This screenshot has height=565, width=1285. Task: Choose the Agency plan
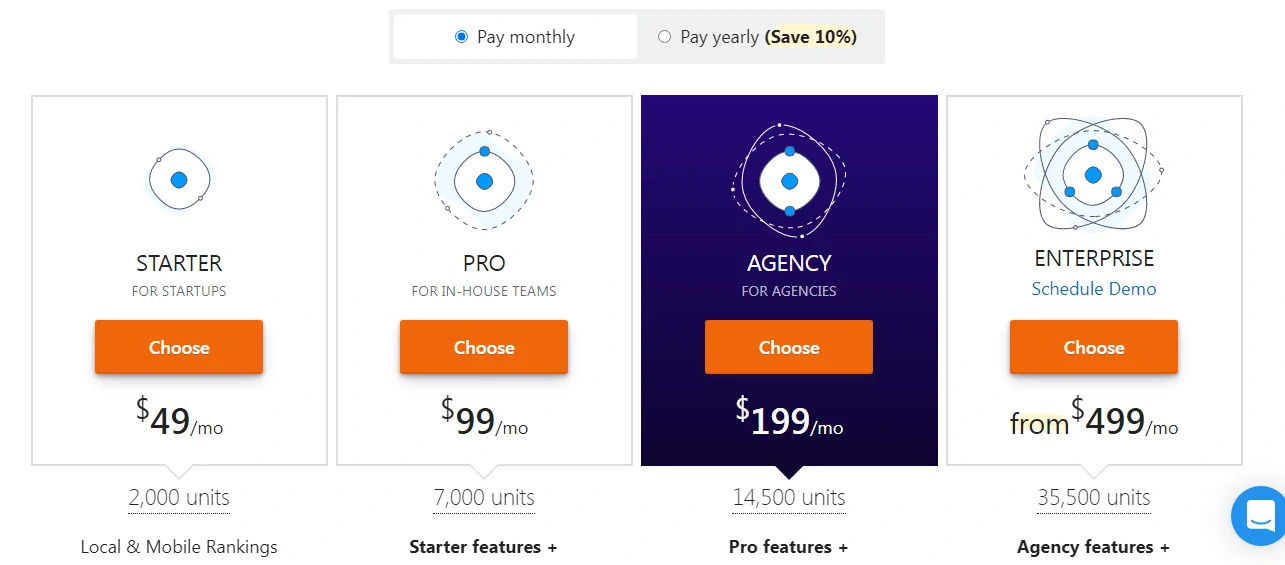point(789,347)
